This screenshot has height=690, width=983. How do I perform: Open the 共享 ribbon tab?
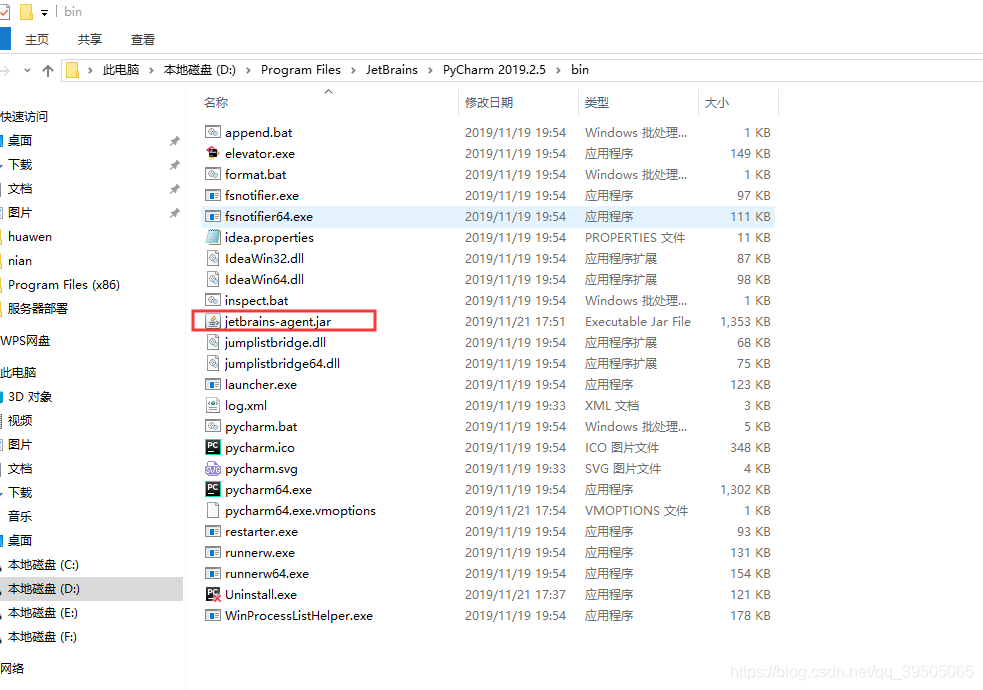click(90, 39)
